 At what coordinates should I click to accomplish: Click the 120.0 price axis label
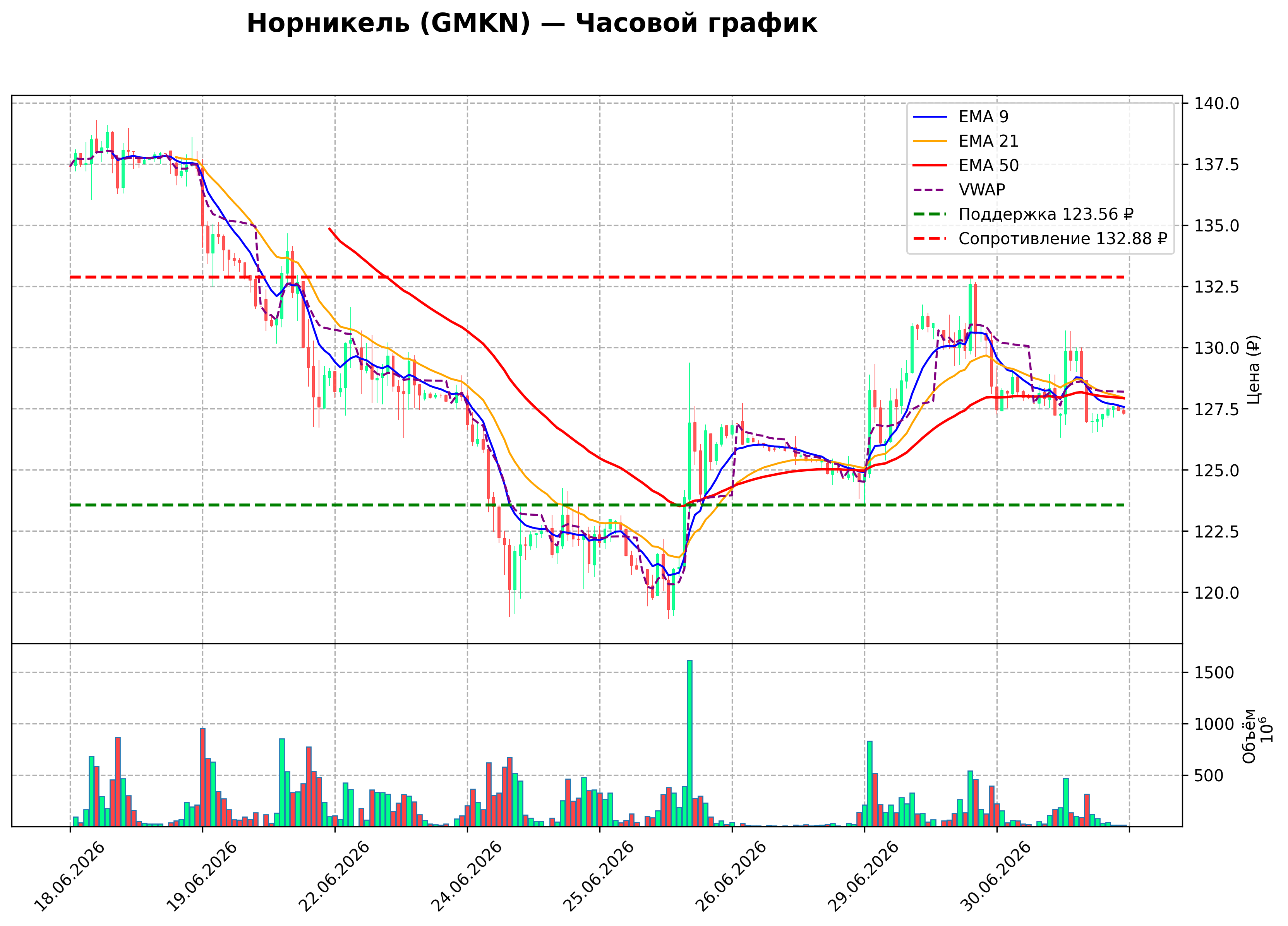[1216, 593]
